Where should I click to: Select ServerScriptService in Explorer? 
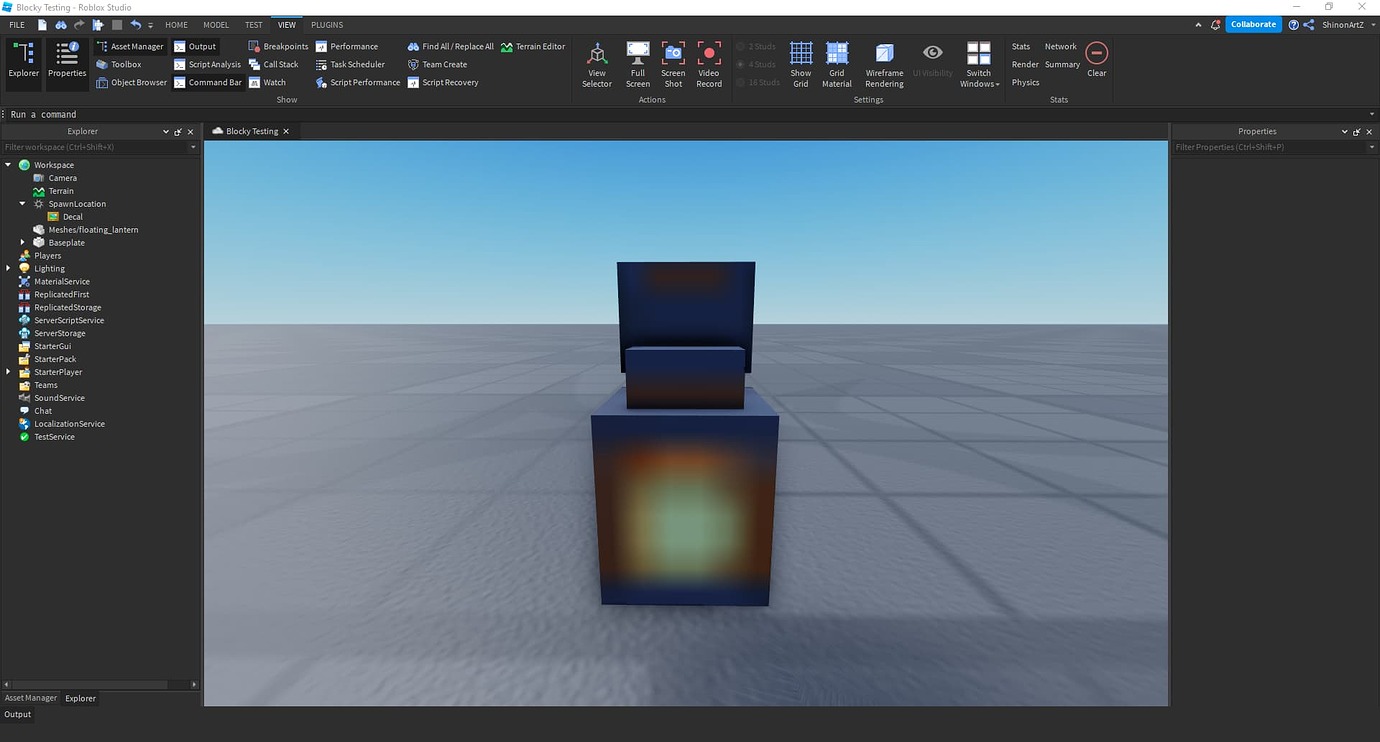(x=69, y=321)
